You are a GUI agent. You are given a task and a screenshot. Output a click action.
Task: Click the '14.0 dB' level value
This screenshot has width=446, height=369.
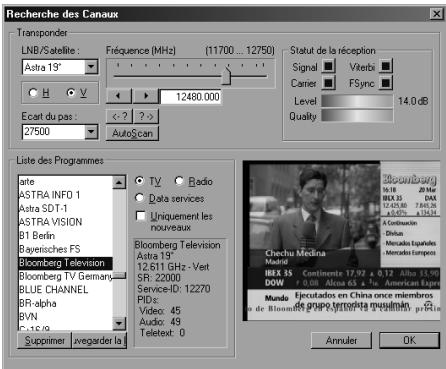pos(413,101)
